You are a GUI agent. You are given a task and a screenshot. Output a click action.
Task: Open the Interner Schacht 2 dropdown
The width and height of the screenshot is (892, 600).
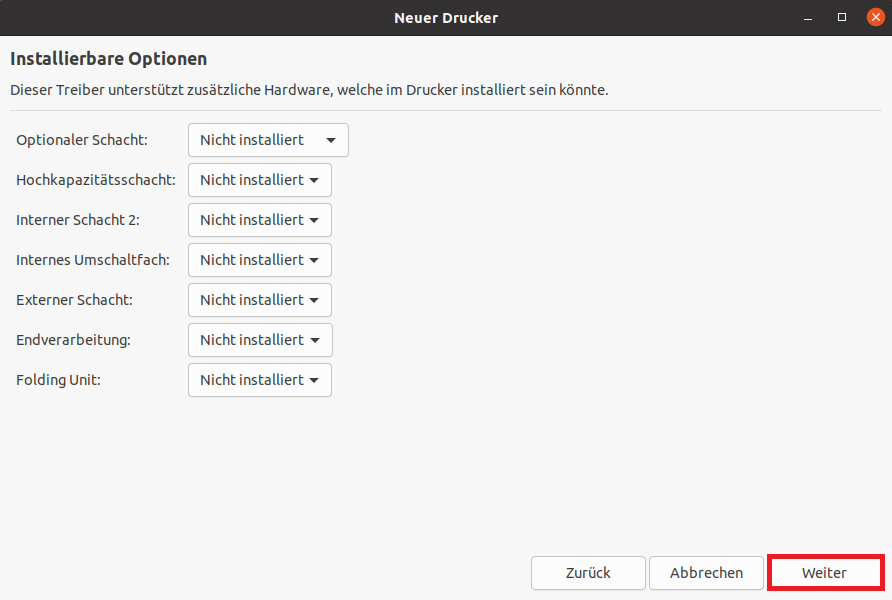click(x=259, y=220)
